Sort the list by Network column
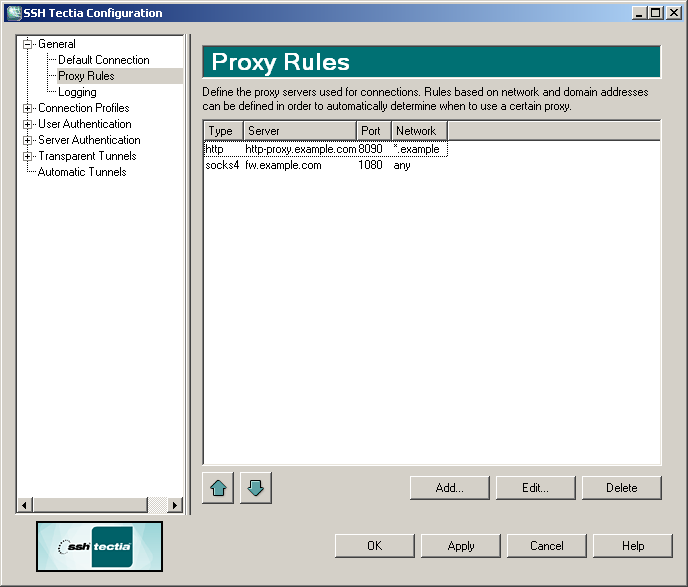688x587 pixels. click(x=419, y=131)
